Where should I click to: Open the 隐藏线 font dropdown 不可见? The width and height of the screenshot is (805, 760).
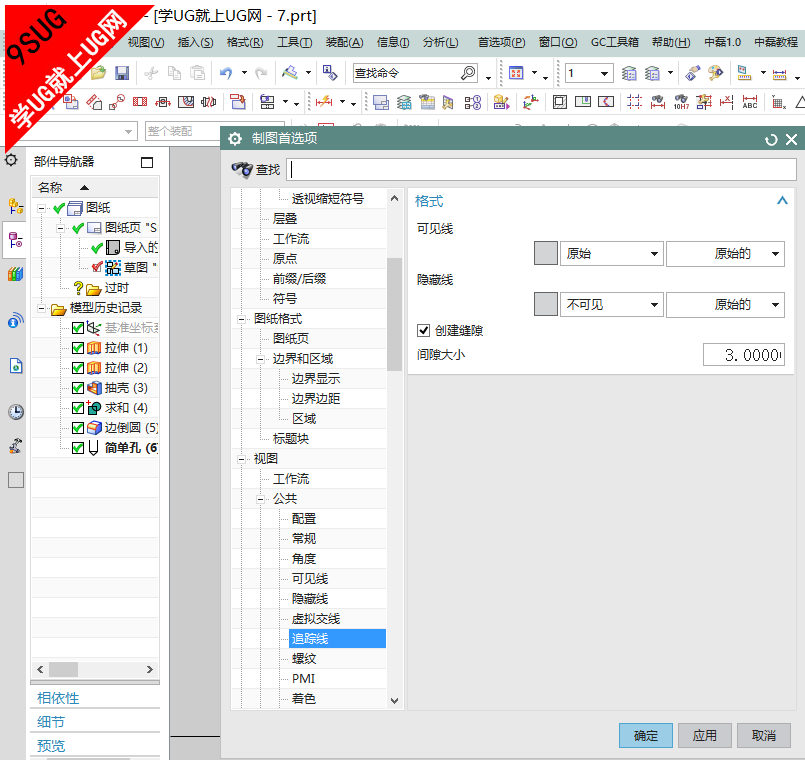coord(611,305)
